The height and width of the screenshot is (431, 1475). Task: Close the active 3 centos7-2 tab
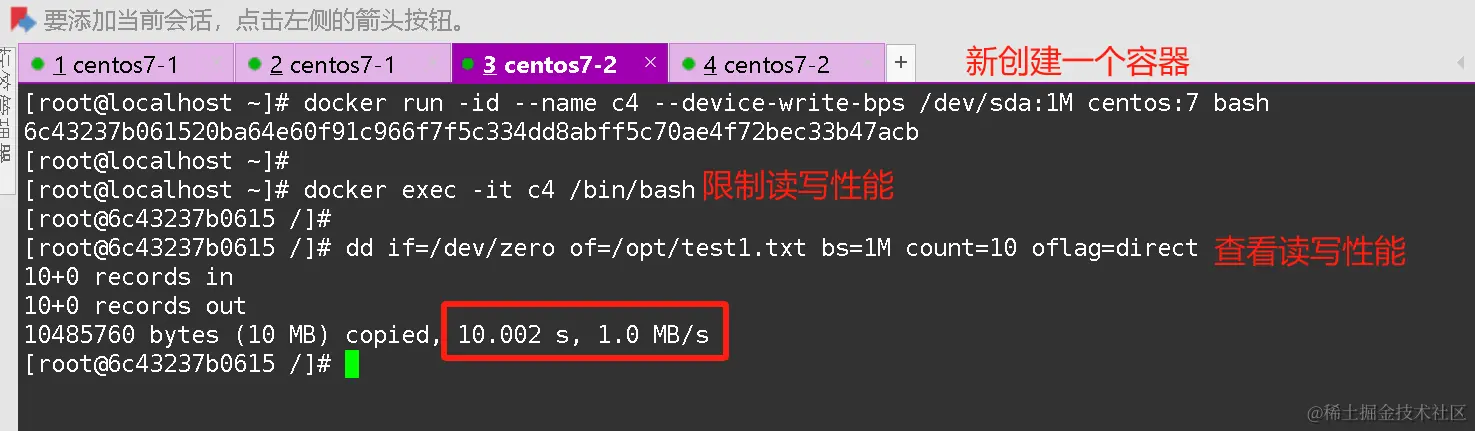[650, 62]
